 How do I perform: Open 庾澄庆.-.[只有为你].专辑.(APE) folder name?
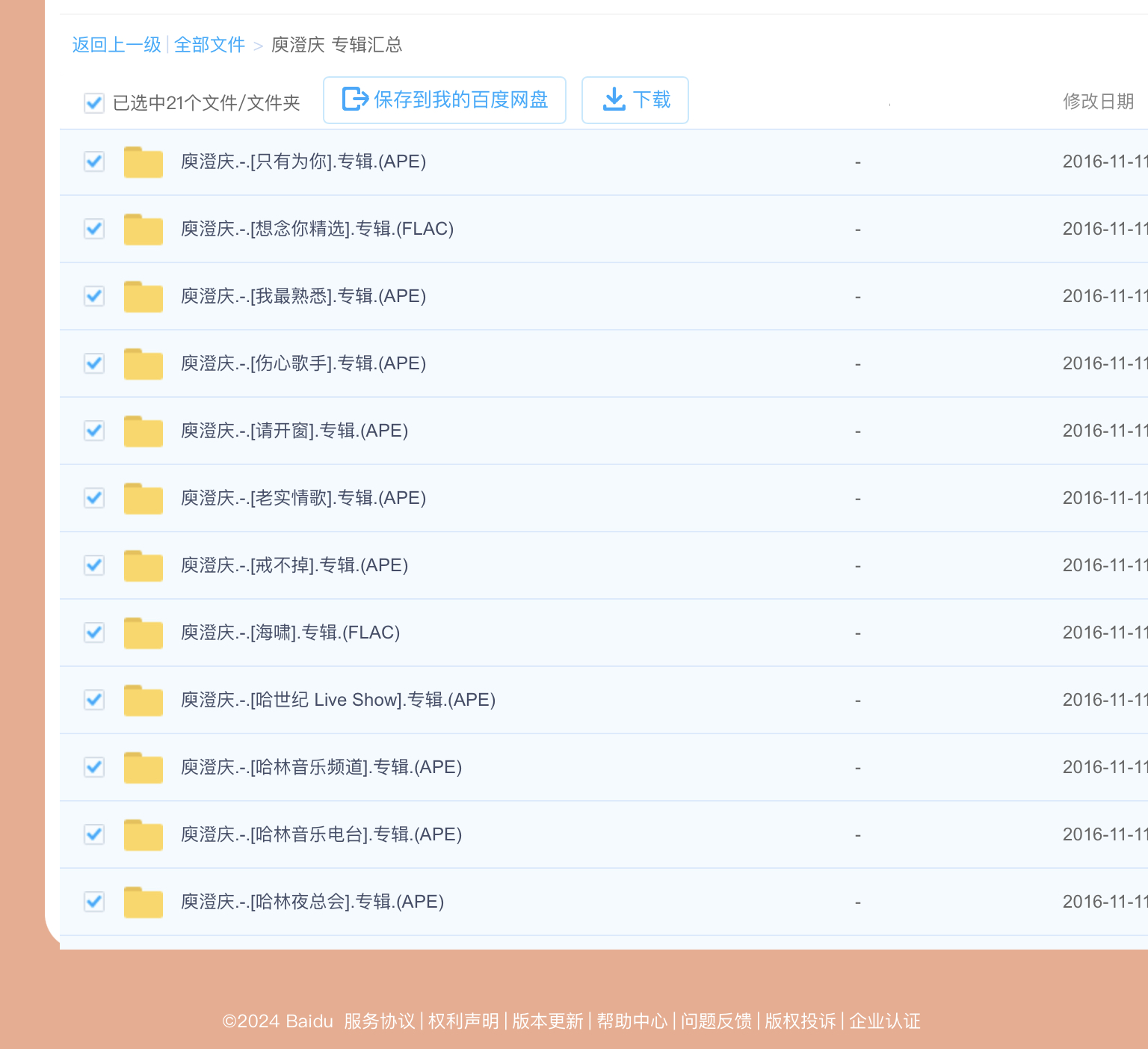(303, 161)
